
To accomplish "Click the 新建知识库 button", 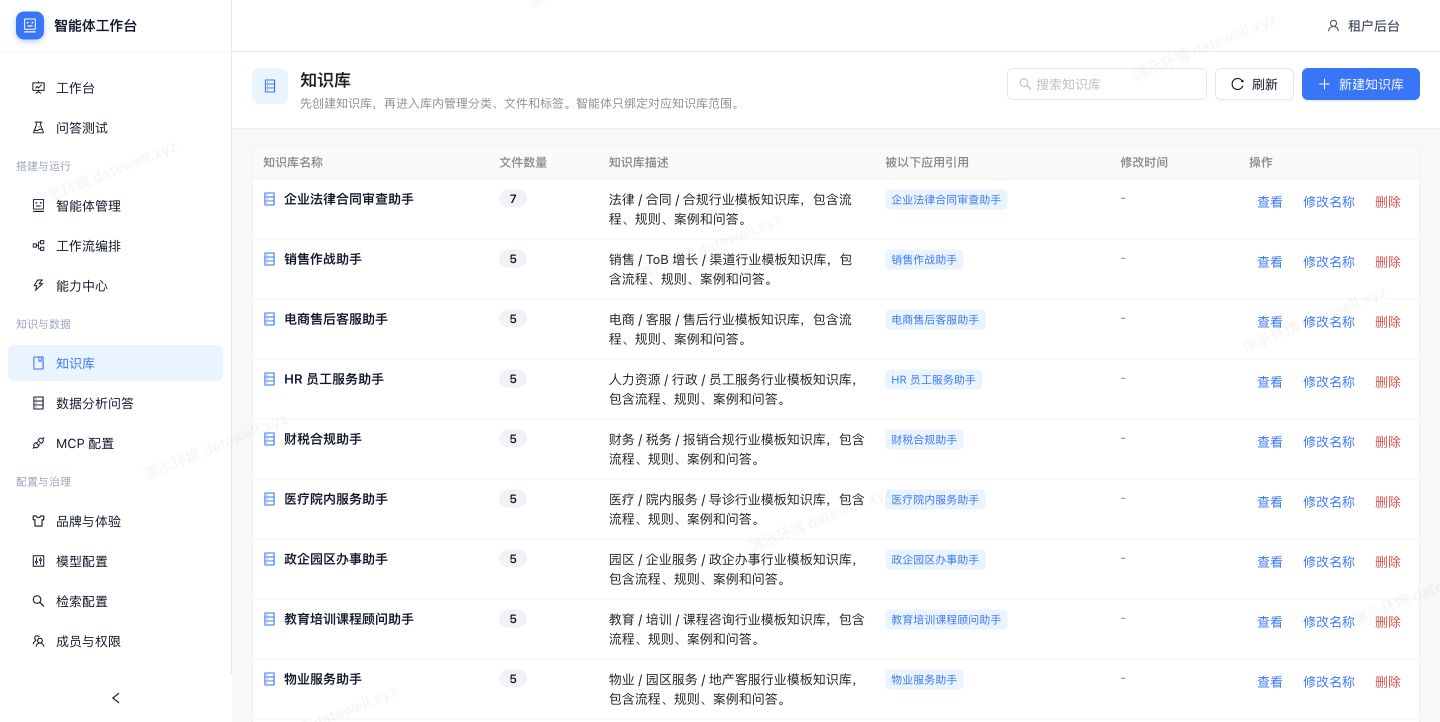I will point(1361,84).
